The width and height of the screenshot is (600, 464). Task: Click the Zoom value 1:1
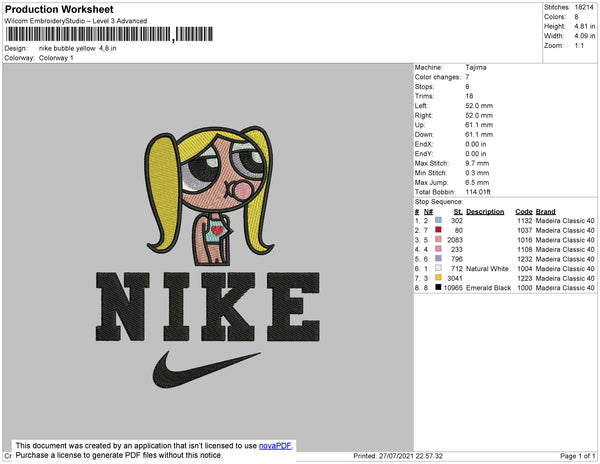click(579, 46)
